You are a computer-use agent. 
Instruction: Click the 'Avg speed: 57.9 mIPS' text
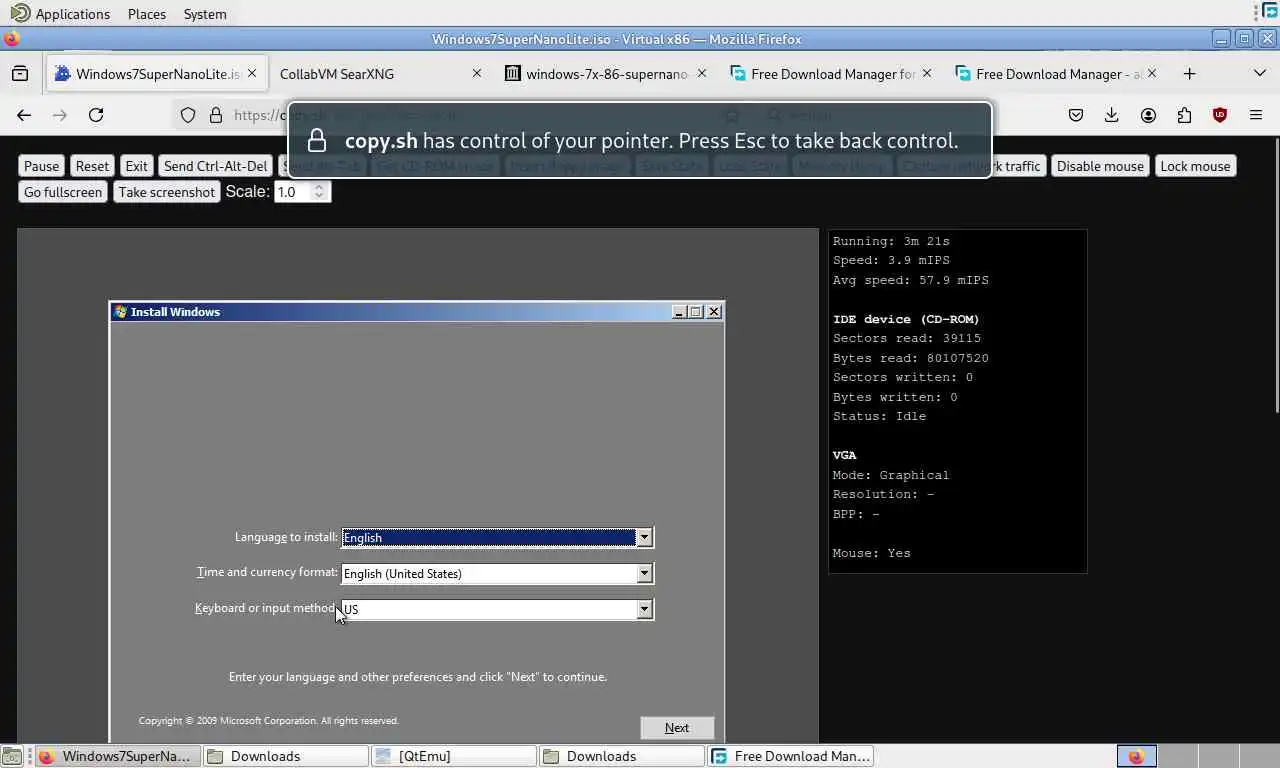pyautogui.click(x=910, y=280)
